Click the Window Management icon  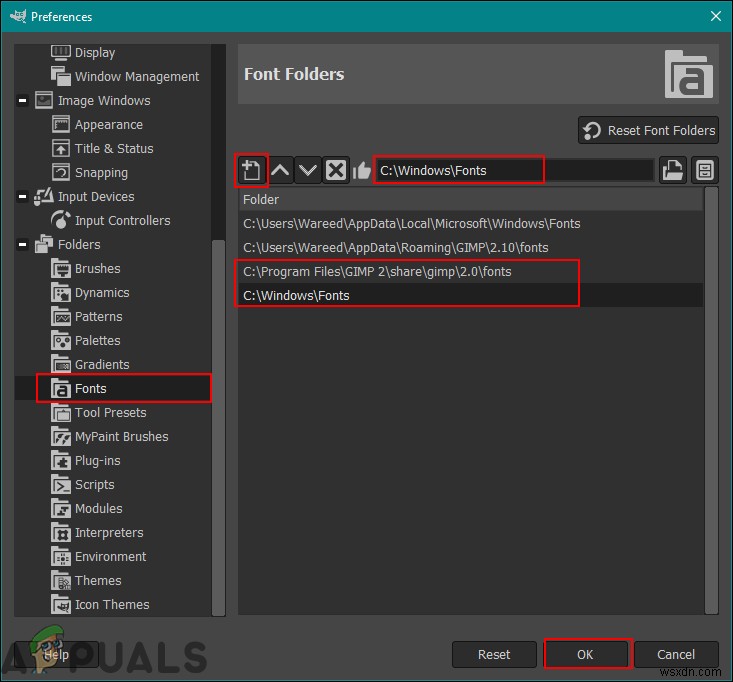click(61, 76)
